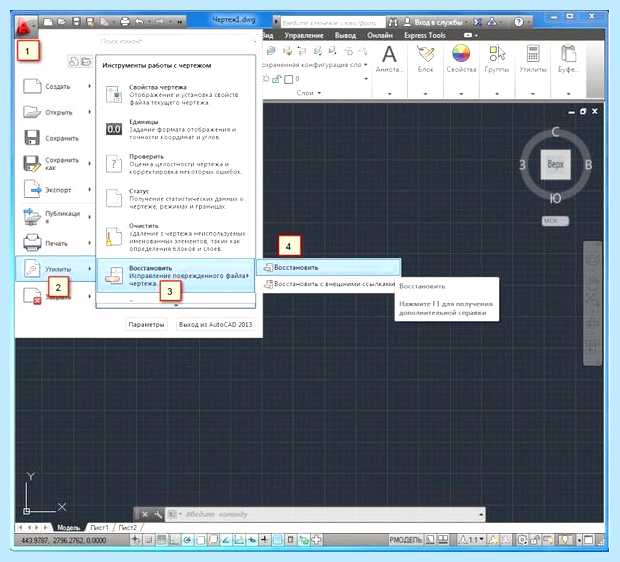The width and height of the screenshot is (620, 562).
Task: Click the help question mark icon
Action: pos(519,22)
